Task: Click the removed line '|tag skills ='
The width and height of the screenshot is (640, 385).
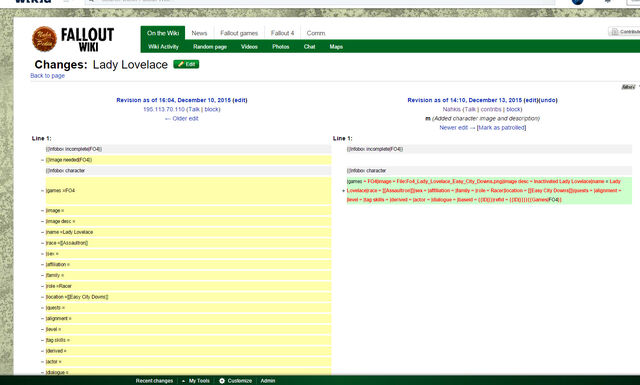Action: point(188,340)
